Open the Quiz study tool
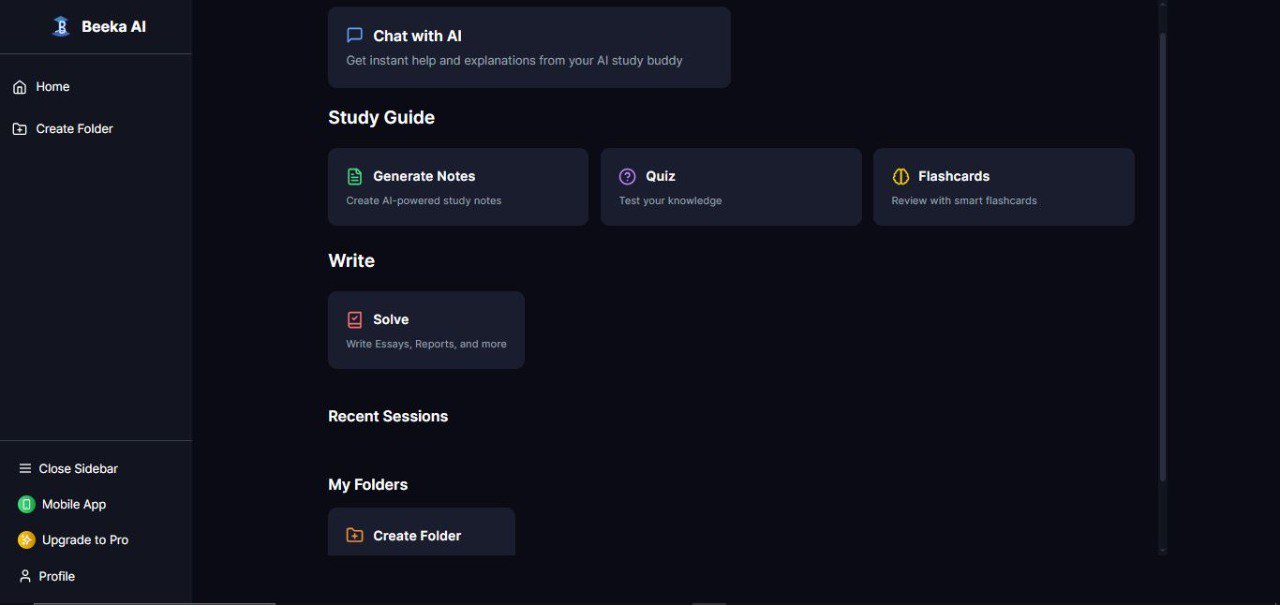Viewport: 1280px width, 605px height. [x=731, y=186]
